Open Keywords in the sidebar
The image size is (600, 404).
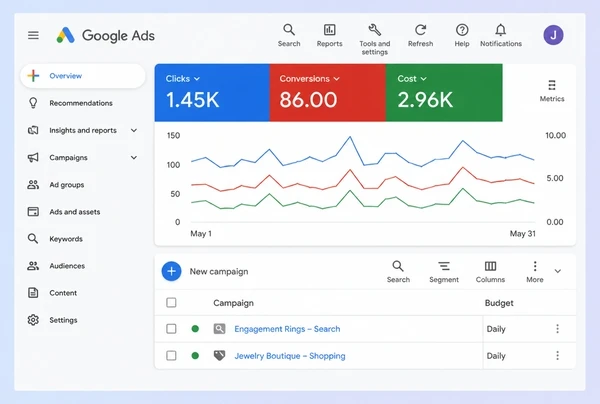(66, 239)
